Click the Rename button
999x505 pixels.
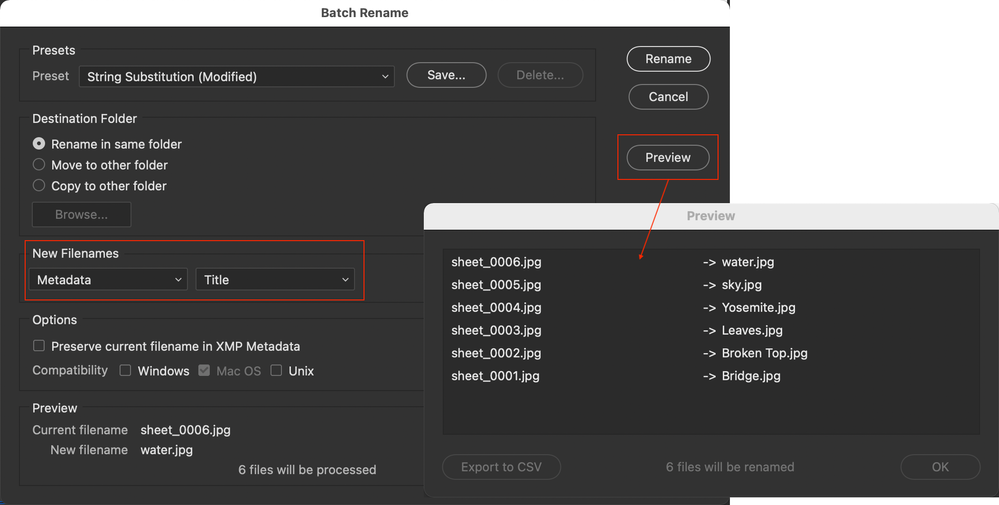point(668,59)
